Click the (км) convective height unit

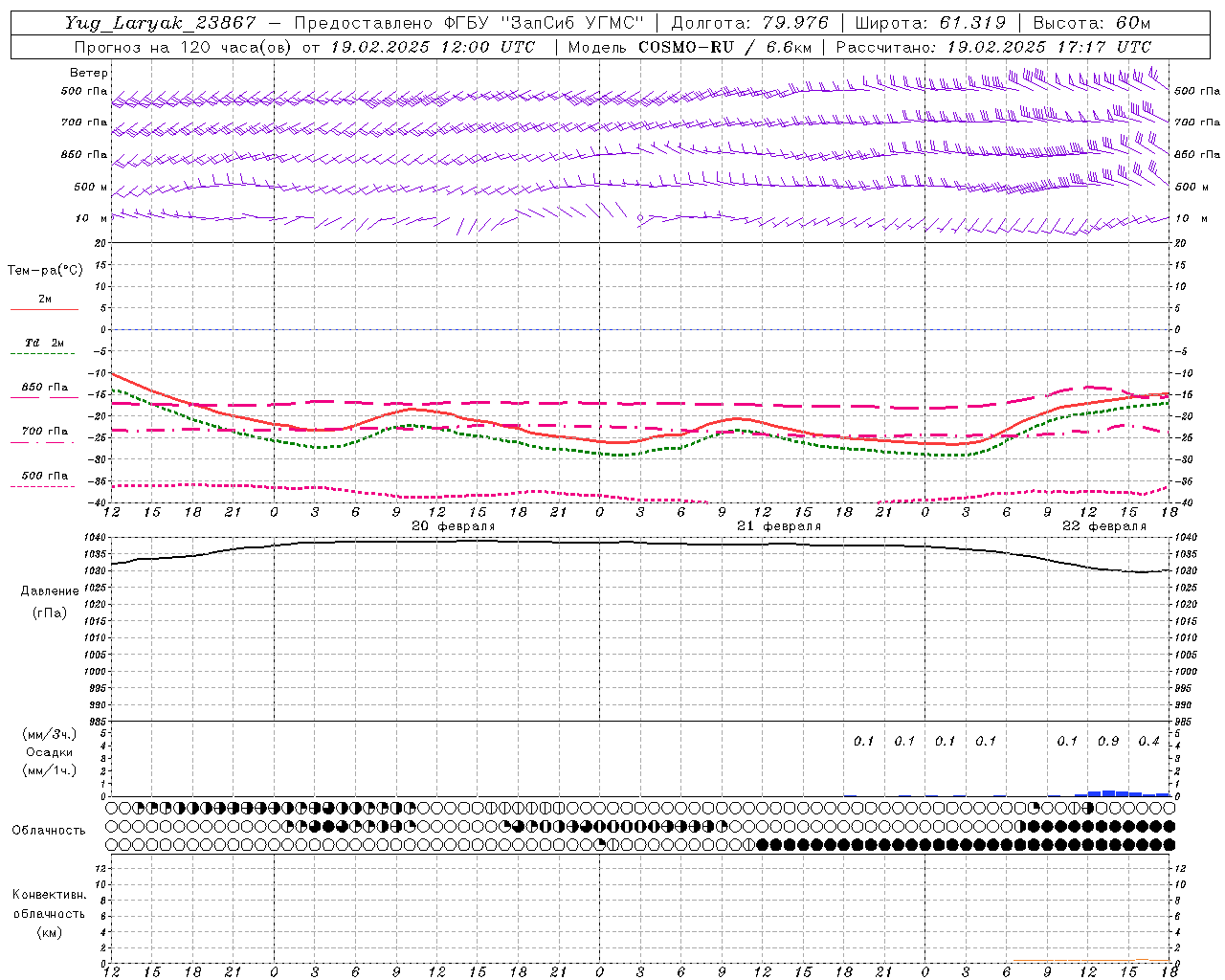coord(50,932)
